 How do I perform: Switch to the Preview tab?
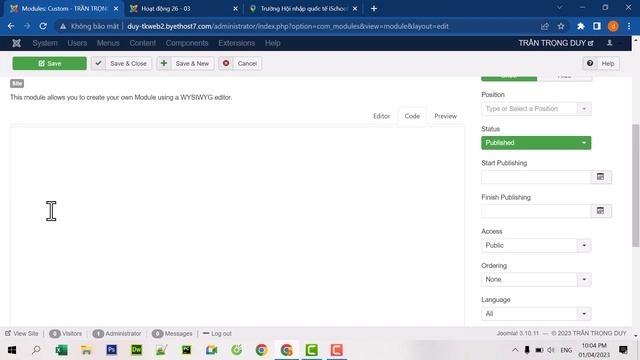[x=445, y=116]
